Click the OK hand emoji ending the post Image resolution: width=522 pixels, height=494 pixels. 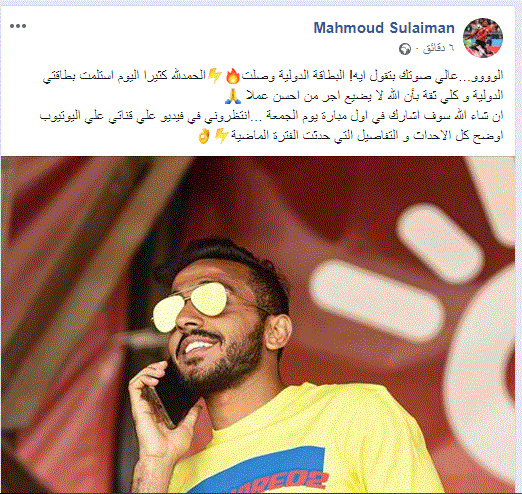(x=204, y=136)
